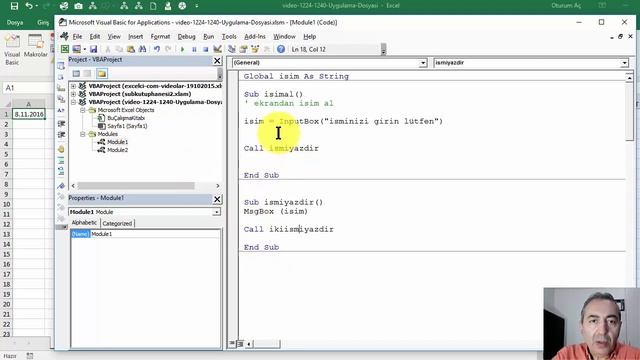This screenshot has height=360, width=640.
Task: Click Excel Save icon in quick access toolbar
Action: [14, 6]
